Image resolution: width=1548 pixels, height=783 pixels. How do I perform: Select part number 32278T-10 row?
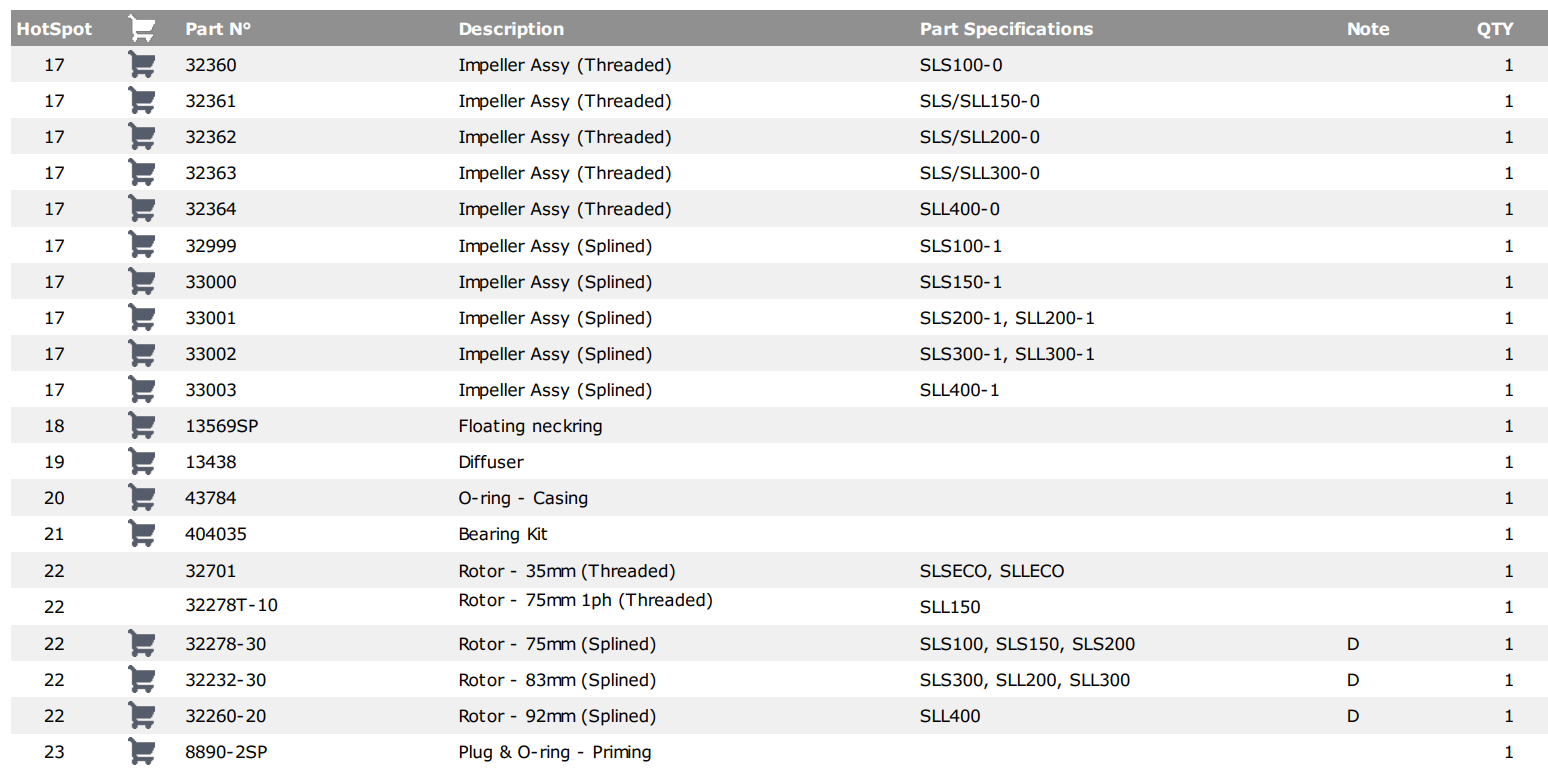tap(779, 607)
